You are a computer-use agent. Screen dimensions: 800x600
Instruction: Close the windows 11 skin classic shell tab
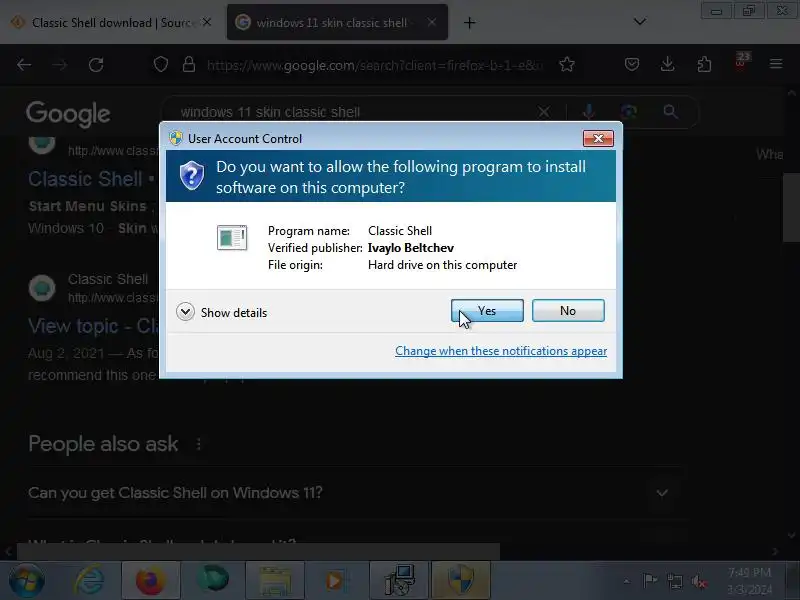tap(432, 22)
